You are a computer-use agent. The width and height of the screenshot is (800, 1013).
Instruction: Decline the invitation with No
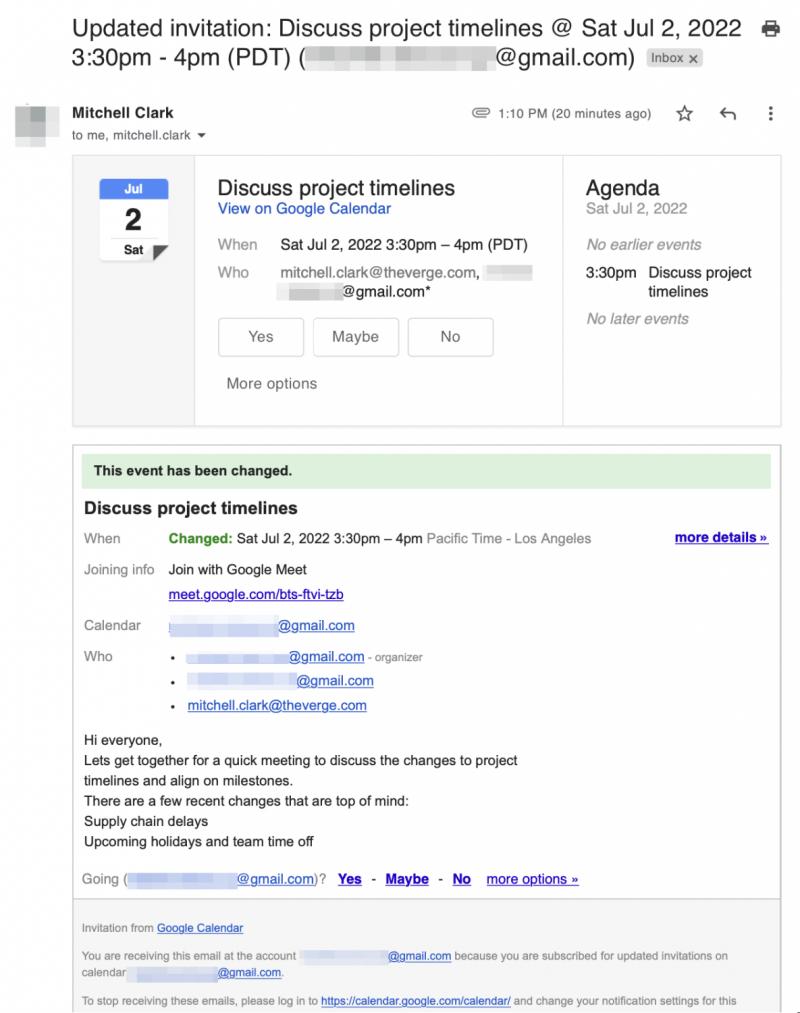450,337
